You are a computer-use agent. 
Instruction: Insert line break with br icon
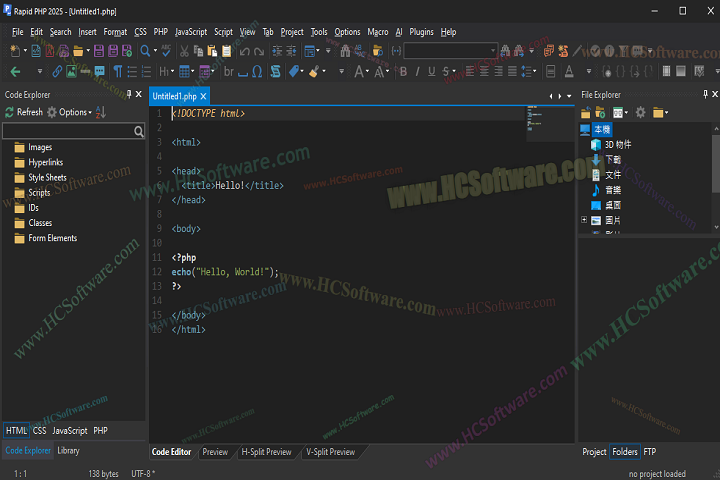click(229, 71)
